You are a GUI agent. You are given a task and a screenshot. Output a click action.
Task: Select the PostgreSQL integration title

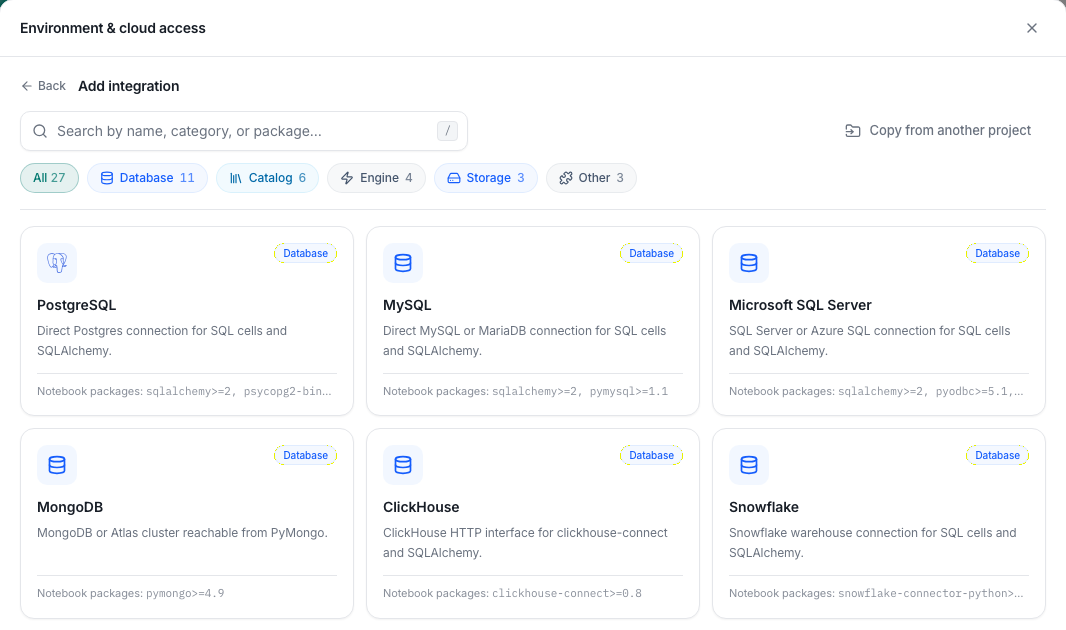pos(77,305)
